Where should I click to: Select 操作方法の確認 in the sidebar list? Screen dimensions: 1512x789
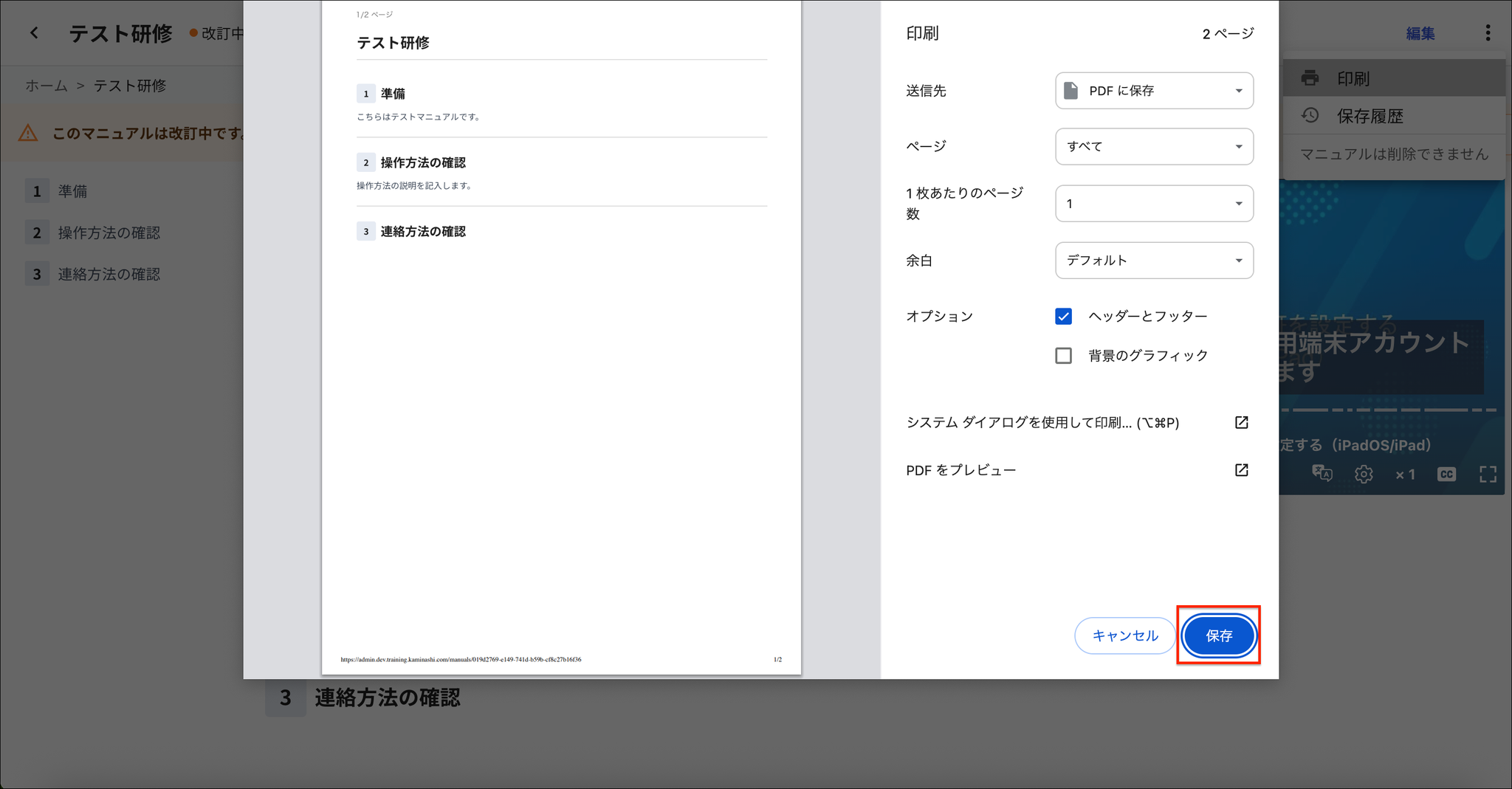click(109, 232)
